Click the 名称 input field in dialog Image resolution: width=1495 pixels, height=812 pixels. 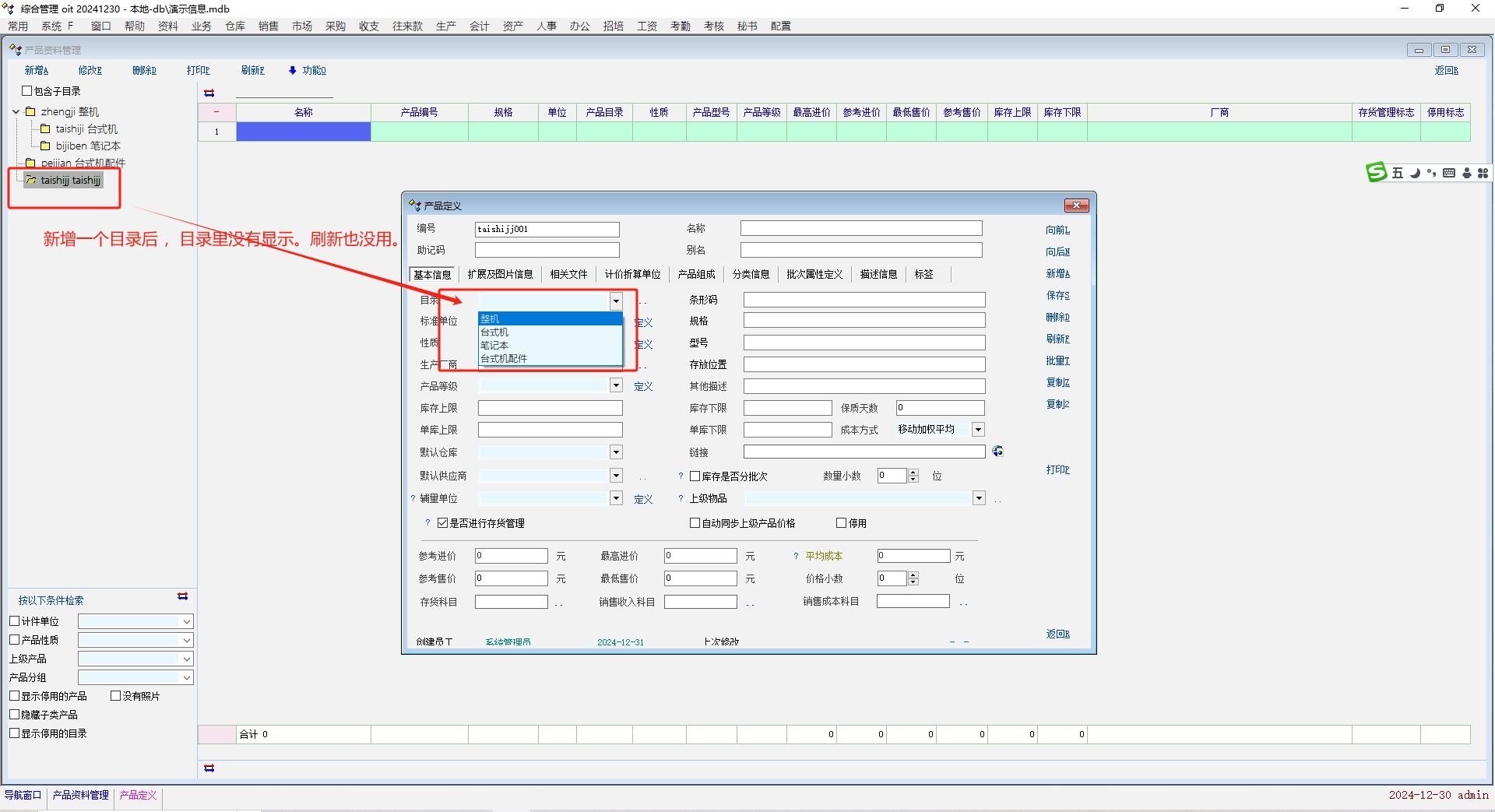click(860, 228)
